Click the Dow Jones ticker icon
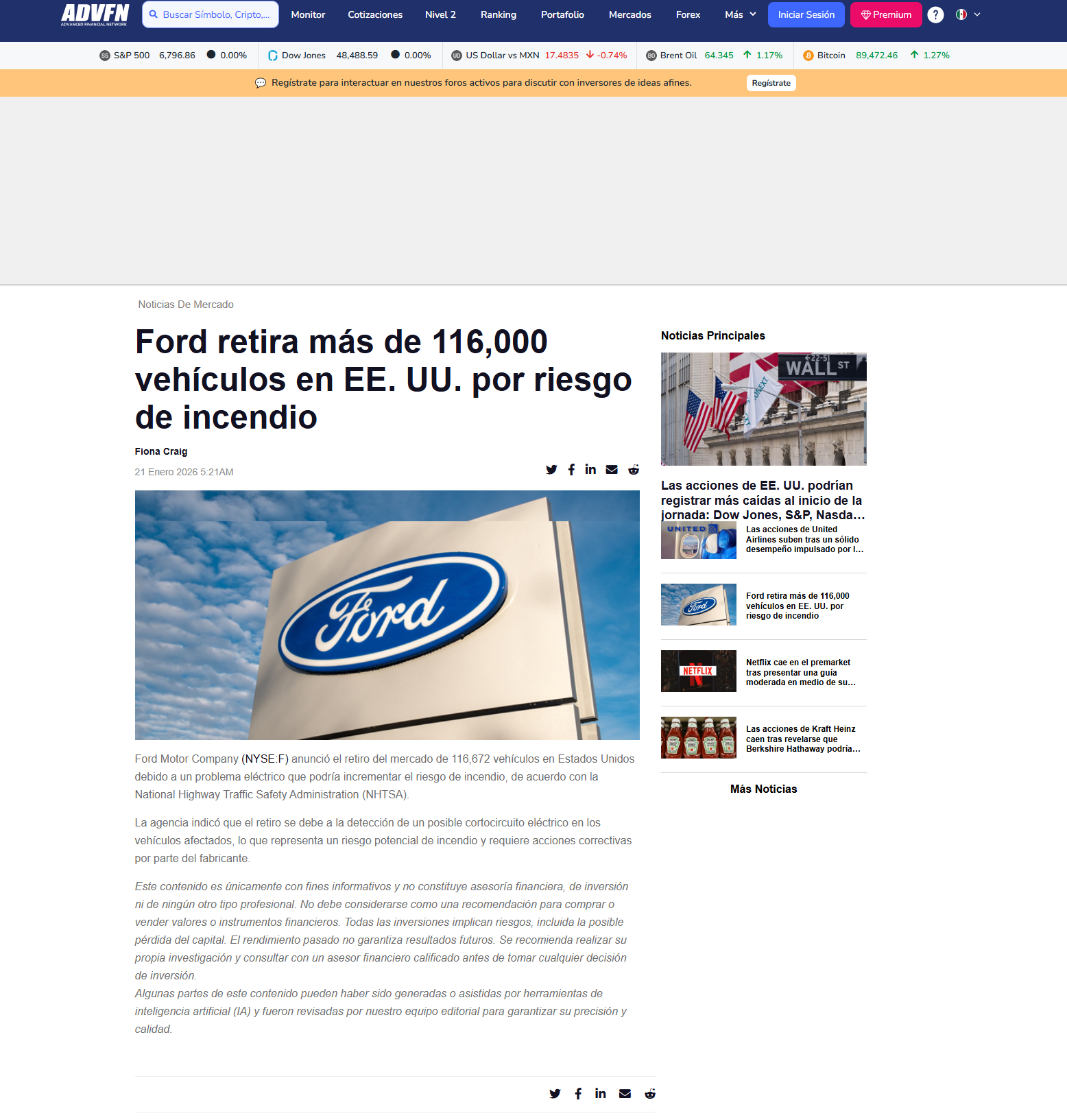 click(x=273, y=56)
